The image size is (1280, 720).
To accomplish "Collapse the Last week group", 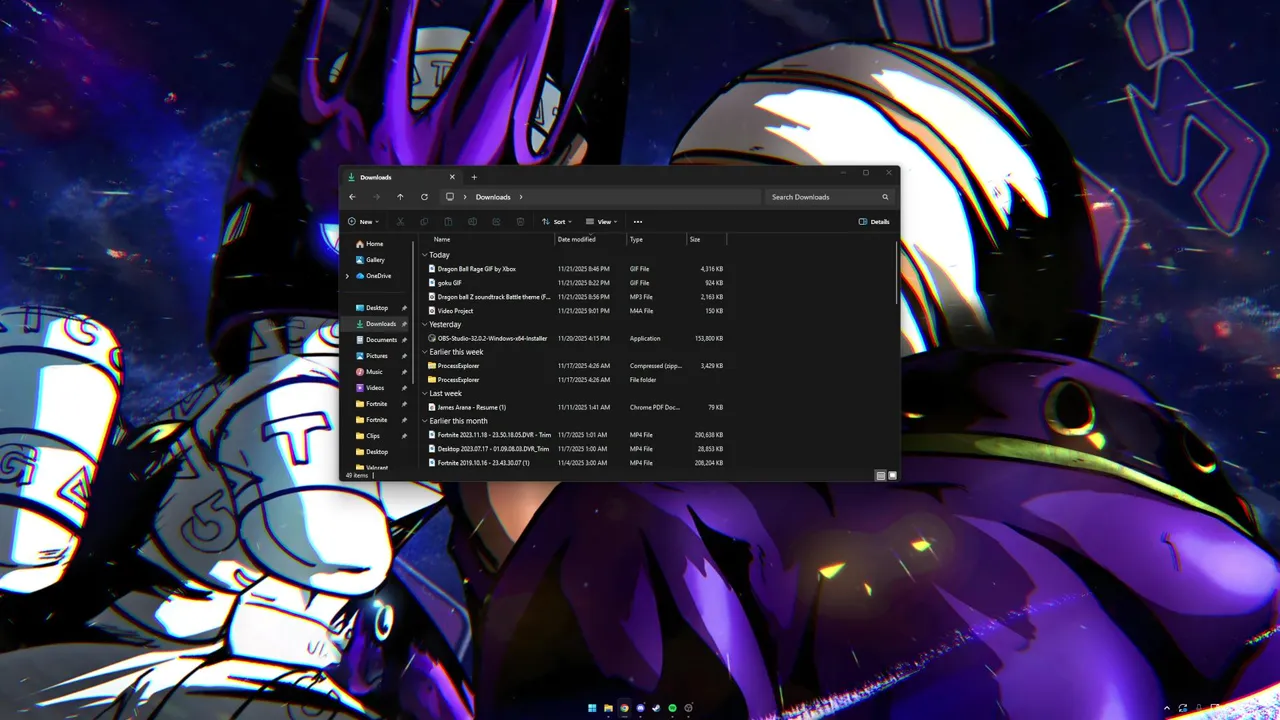I will tap(425, 393).
